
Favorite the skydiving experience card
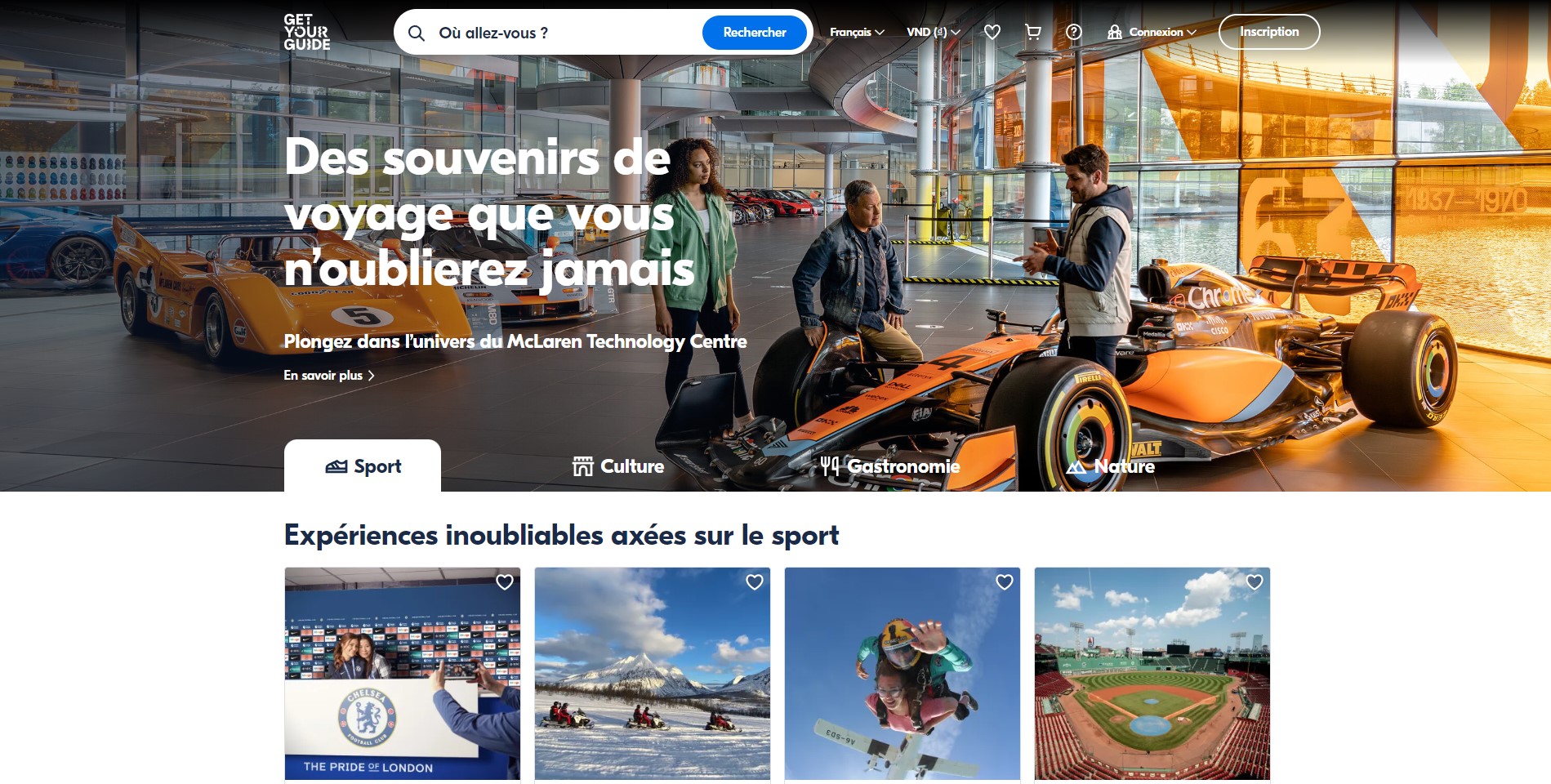click(x=1005, y=582)
